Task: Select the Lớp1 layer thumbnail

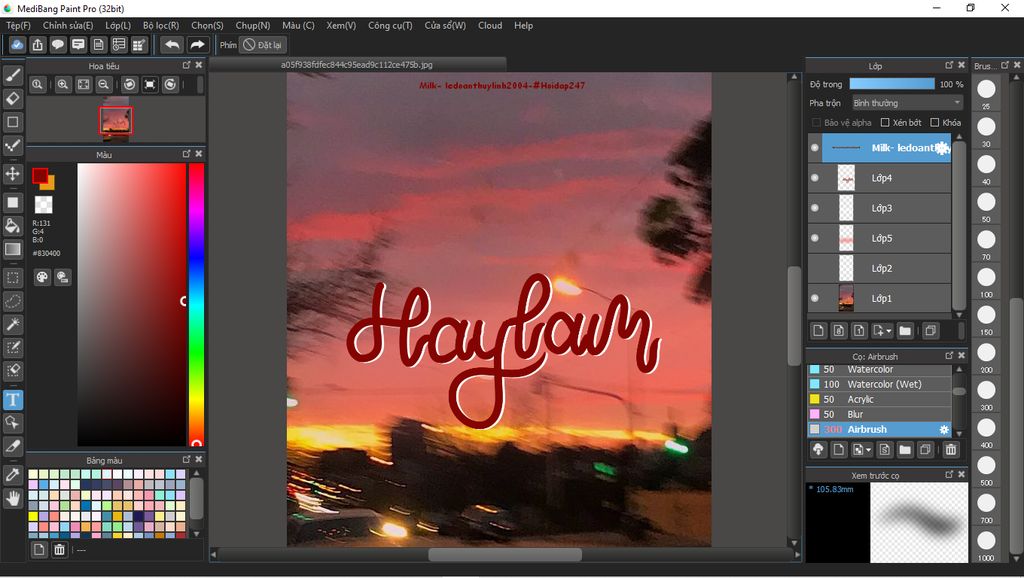Action: [846, 298]
